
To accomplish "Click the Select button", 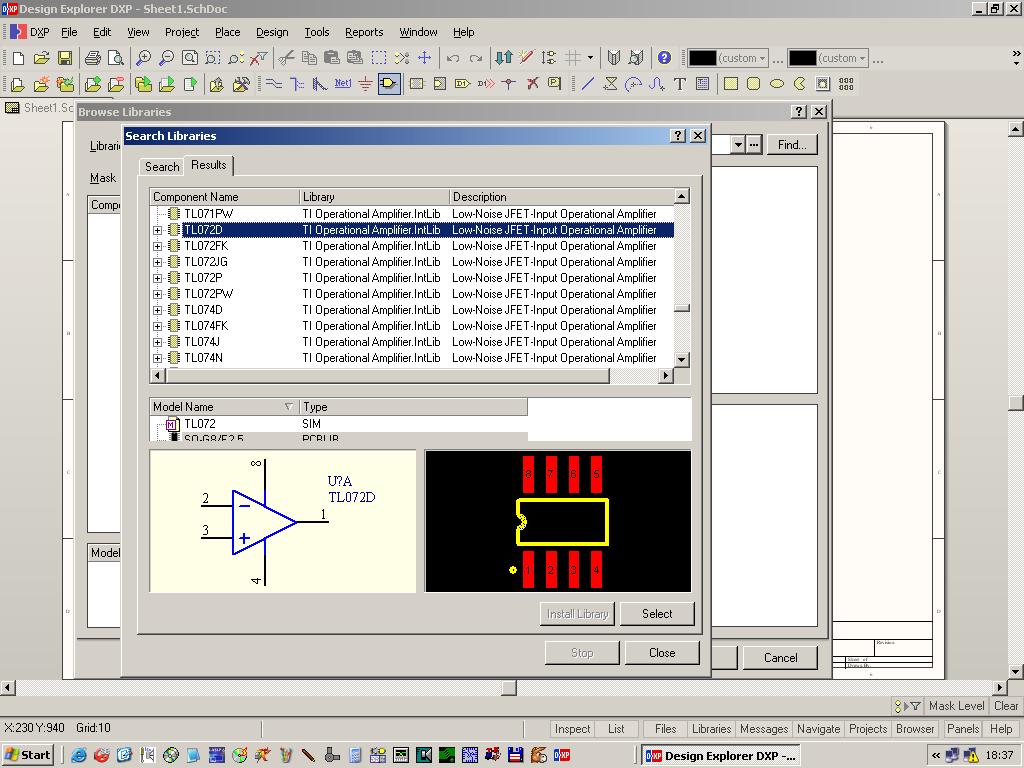I will (657, 614).
